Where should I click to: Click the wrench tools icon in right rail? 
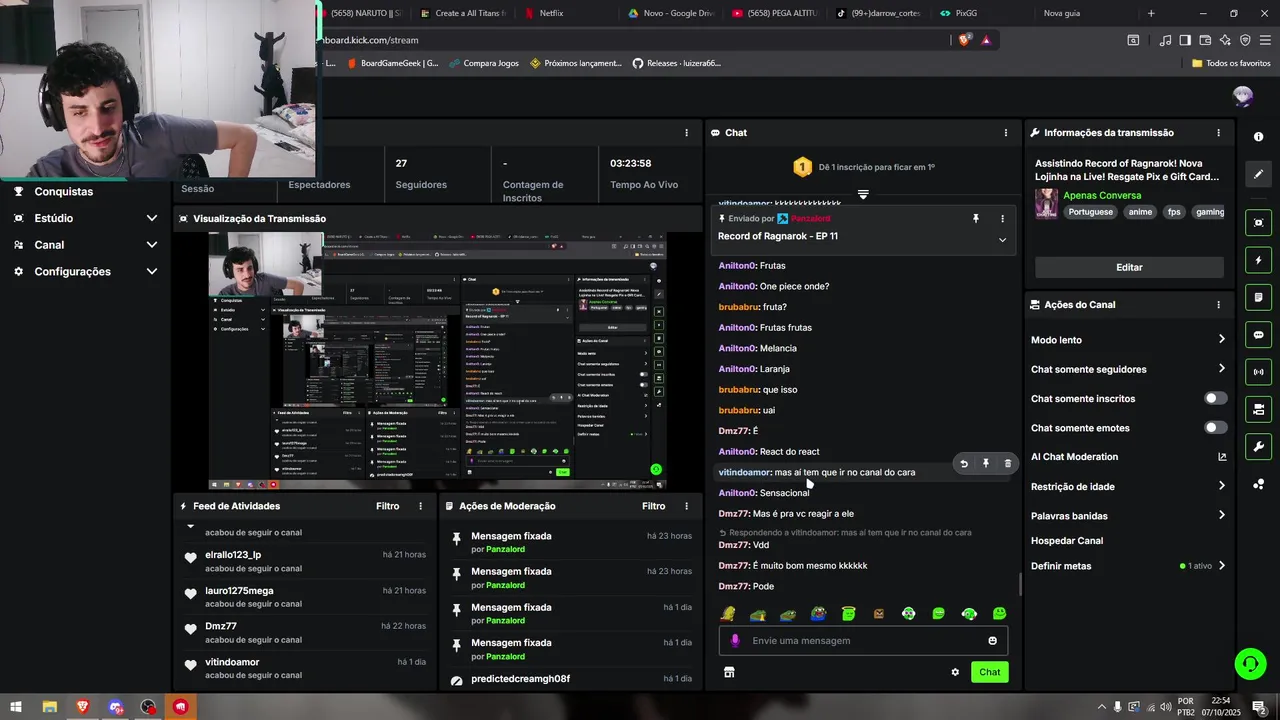[x=1258, y=446]
